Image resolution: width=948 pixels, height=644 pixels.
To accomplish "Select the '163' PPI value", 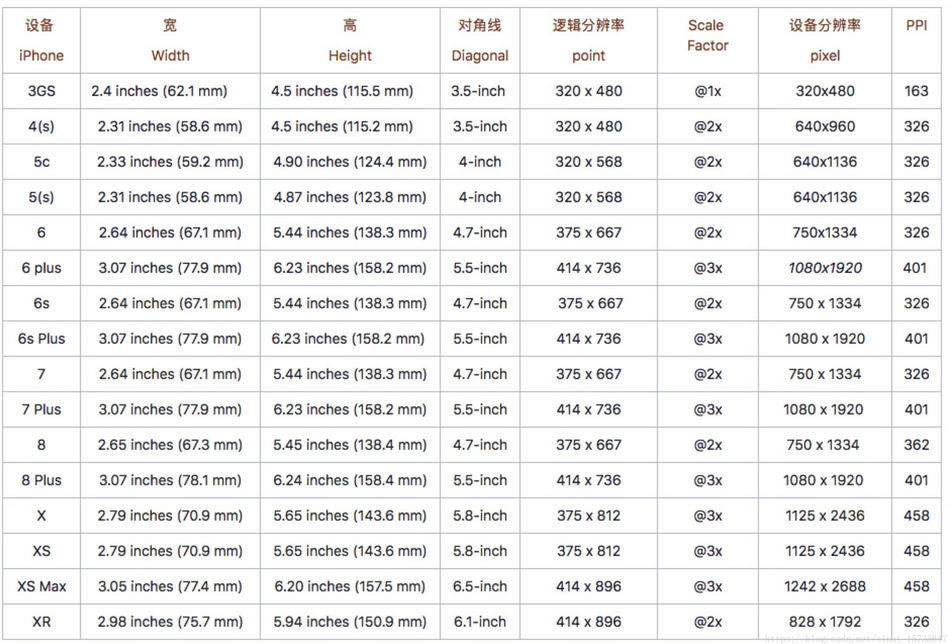I will [x=916, y=91].
